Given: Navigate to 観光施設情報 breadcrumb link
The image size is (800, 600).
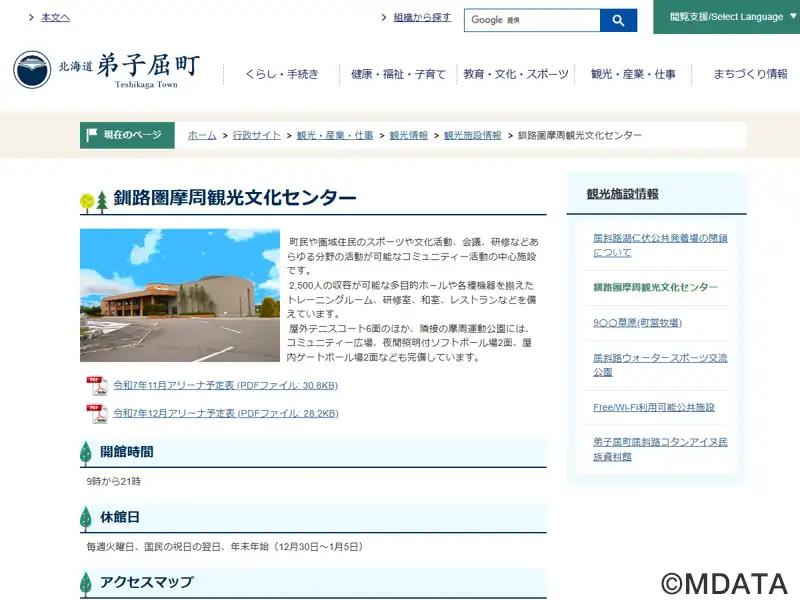Looking at the screenshot, I should 472,135.
